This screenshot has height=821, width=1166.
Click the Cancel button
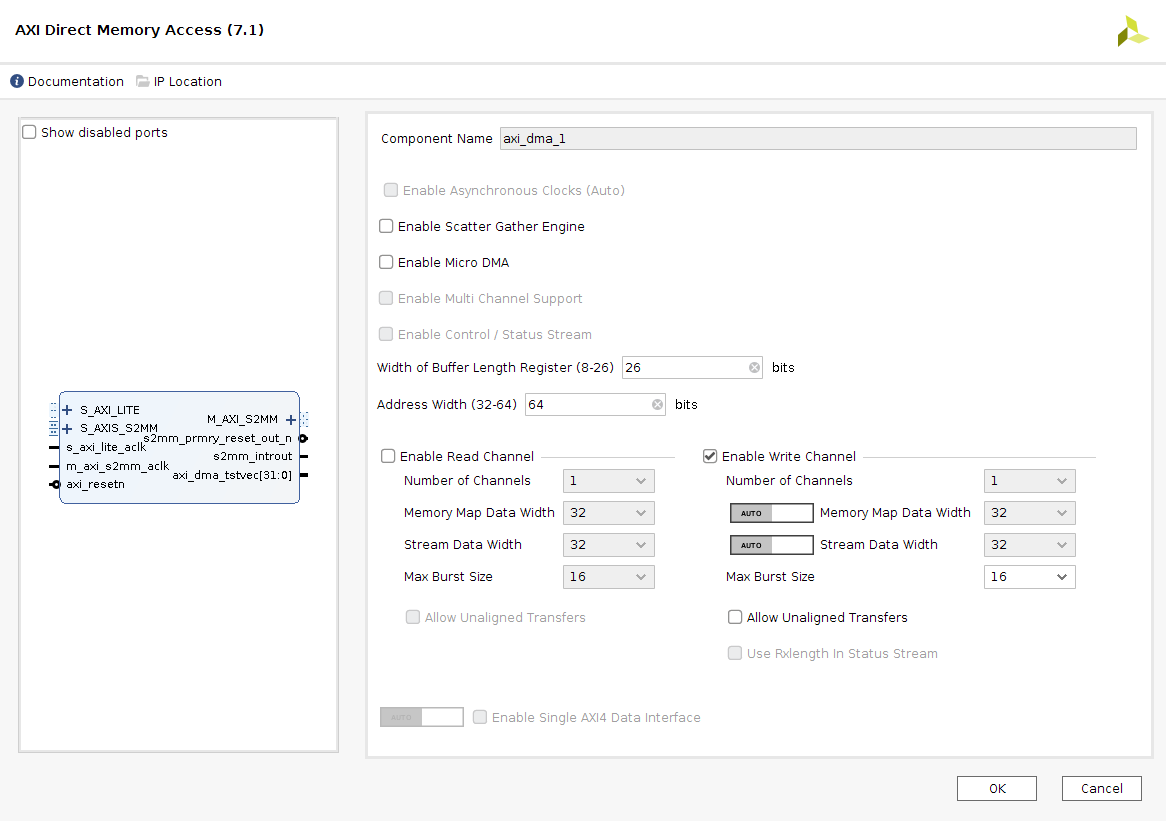coord(1101,788)
